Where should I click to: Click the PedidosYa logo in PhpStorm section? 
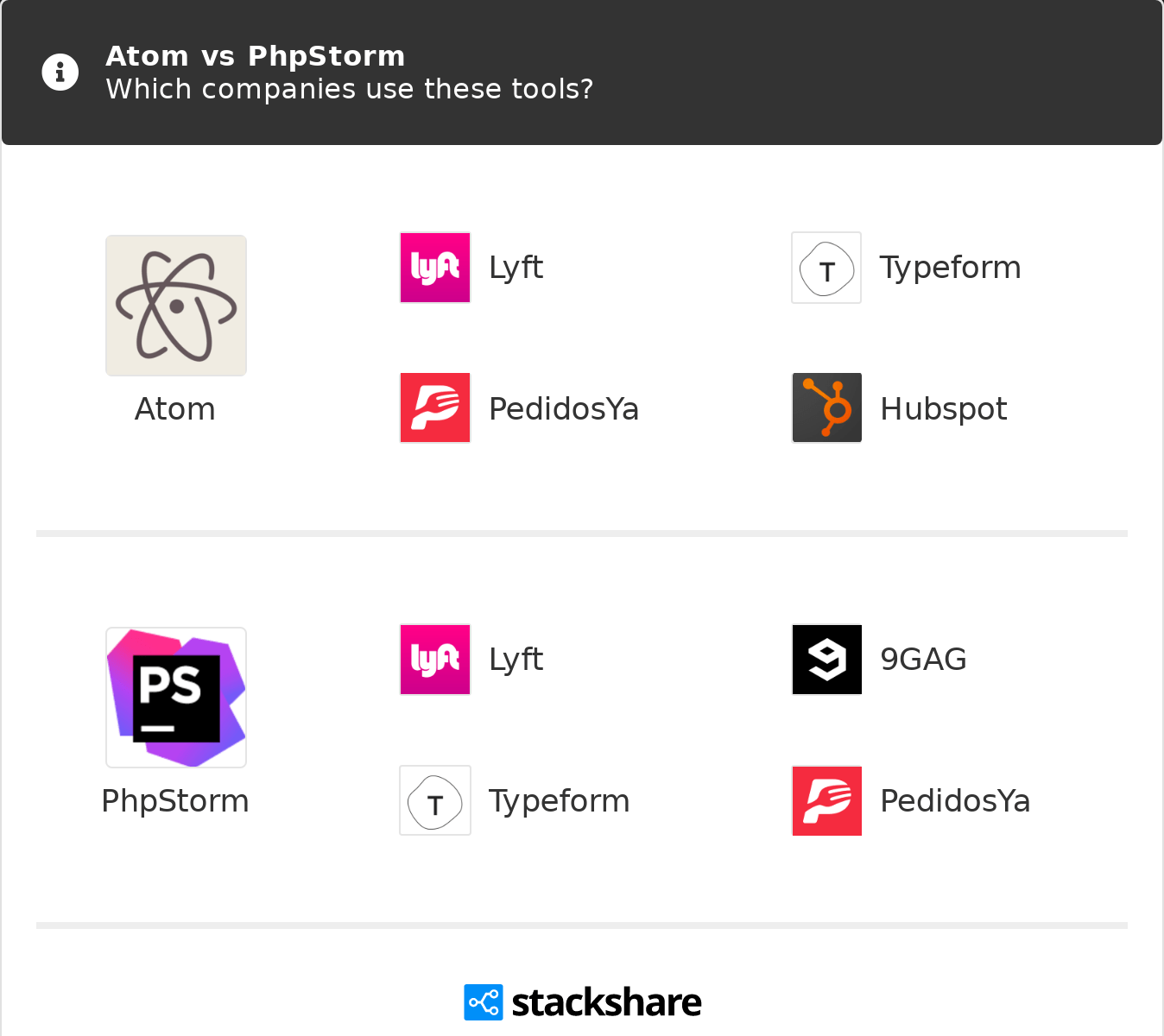[827, 800]
